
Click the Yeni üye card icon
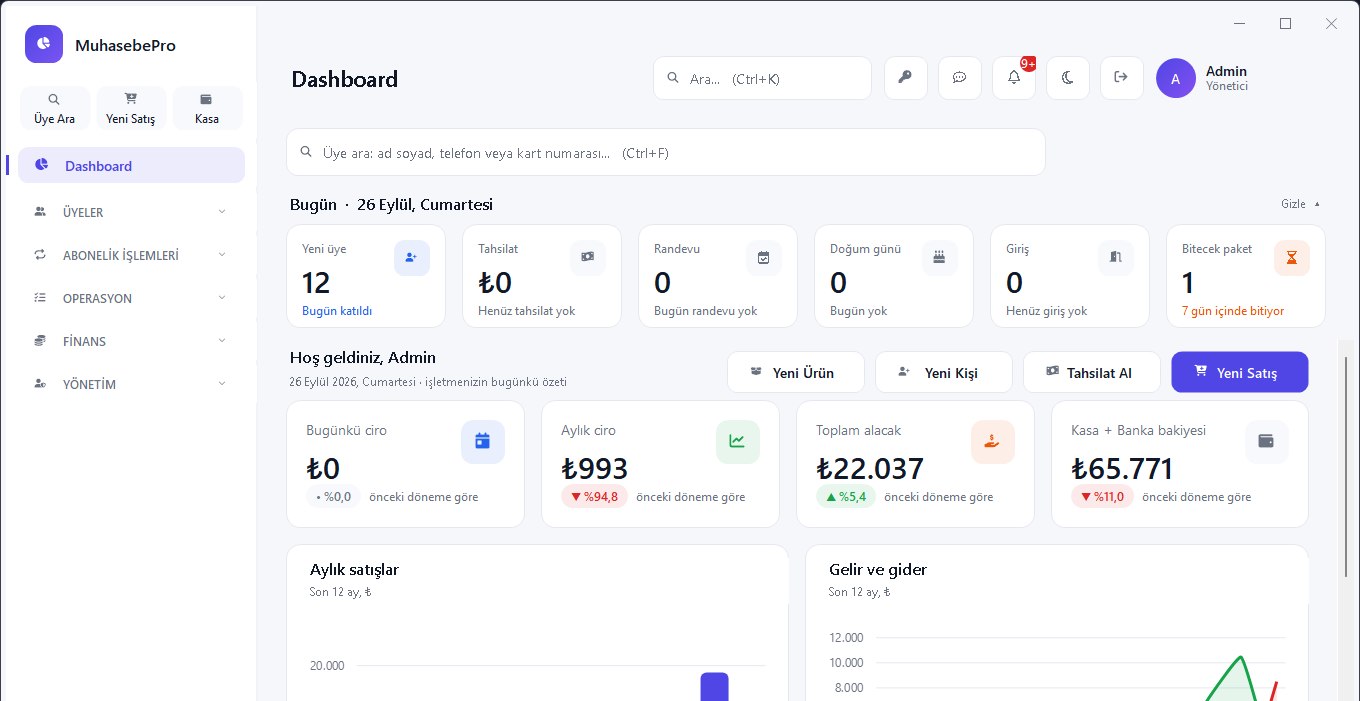tap(411, 258)
